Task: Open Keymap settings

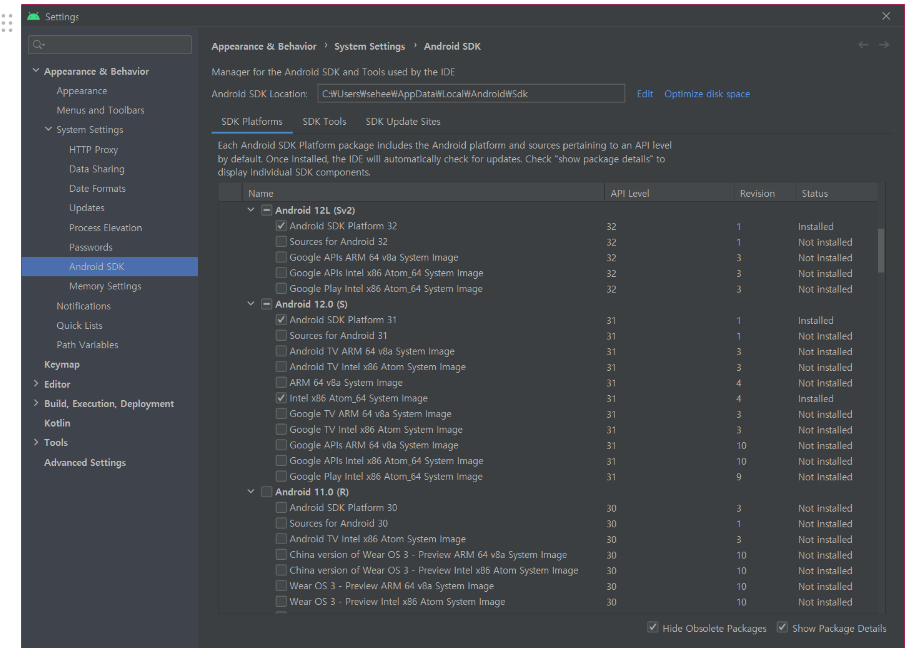Action: click(x=61, y=364)
